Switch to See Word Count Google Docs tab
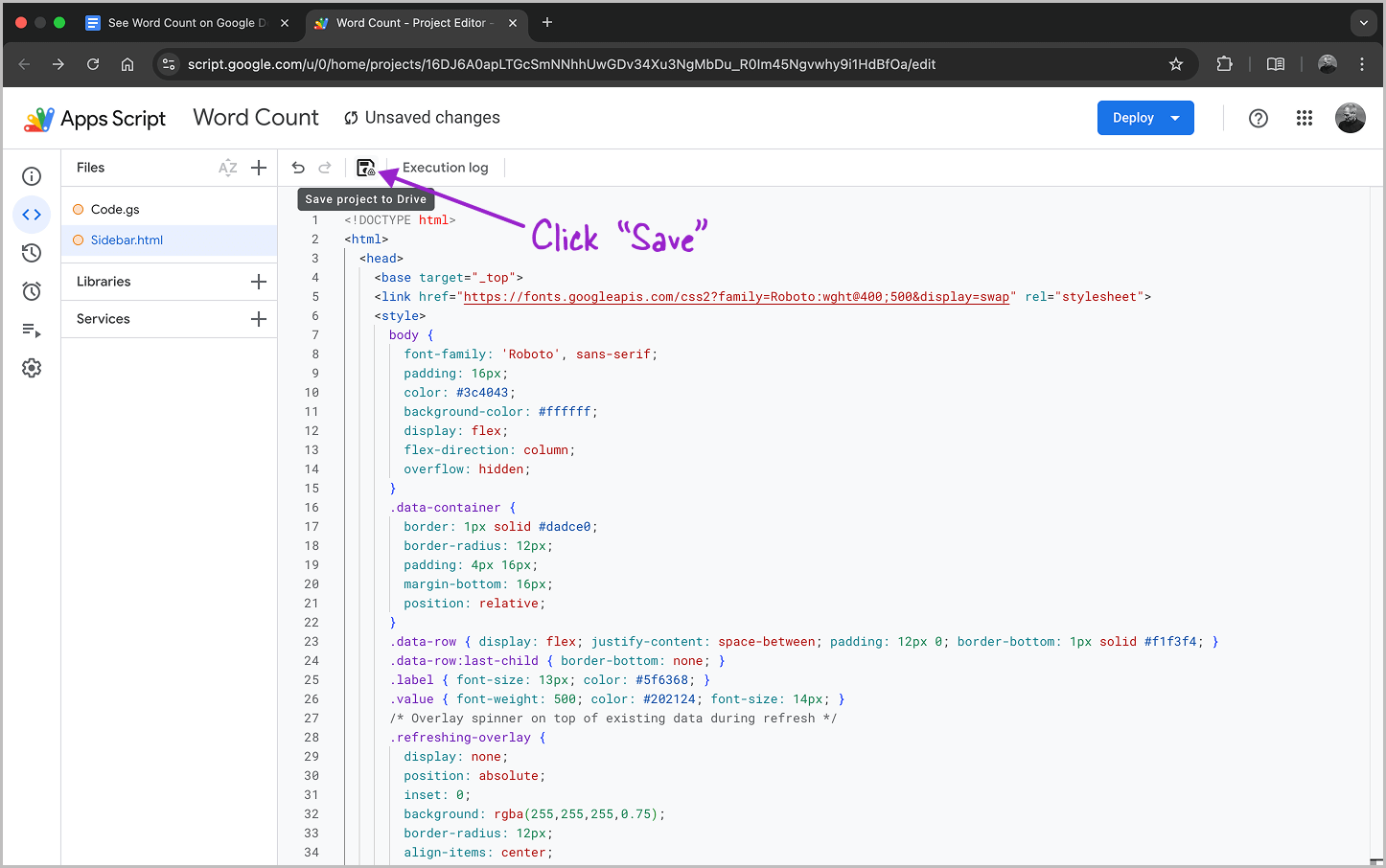Viewport: 1386px width, 868px height. [182, 23]
